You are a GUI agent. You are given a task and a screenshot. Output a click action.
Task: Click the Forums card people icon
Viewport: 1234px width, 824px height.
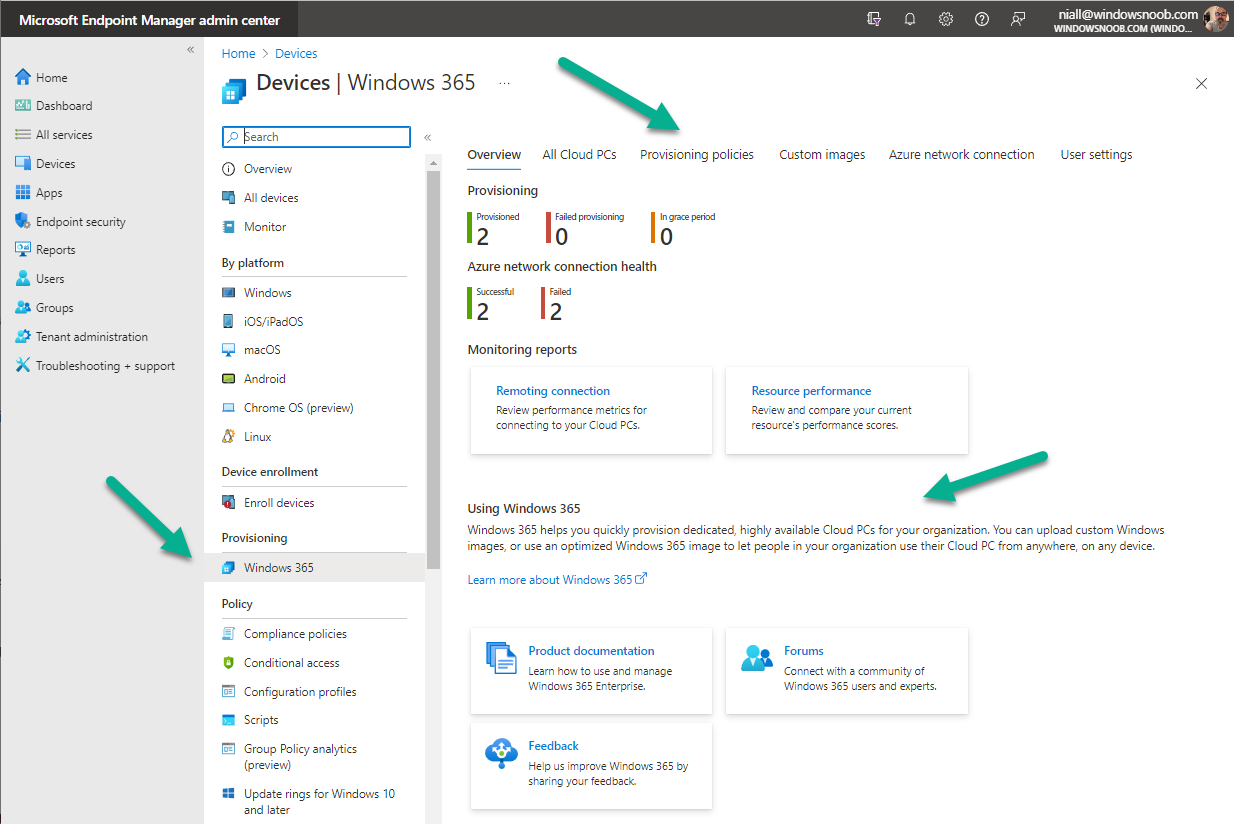point(757,657)
